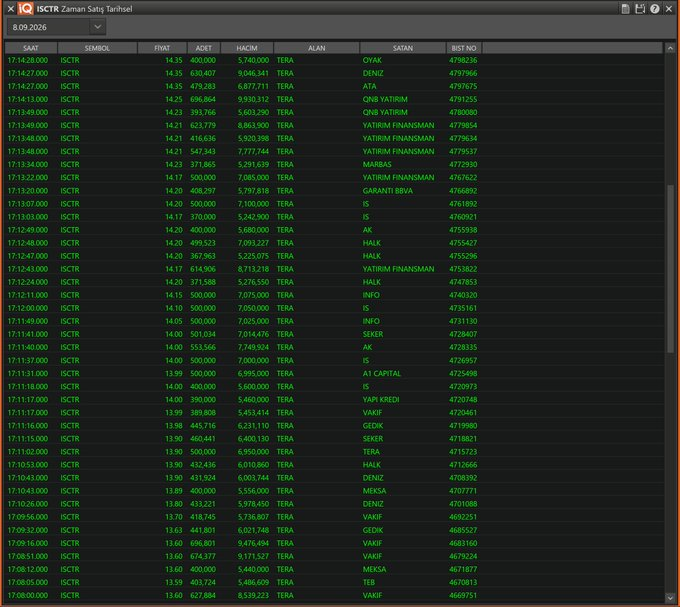Open the help question mark icon

(x=654, y=9)
